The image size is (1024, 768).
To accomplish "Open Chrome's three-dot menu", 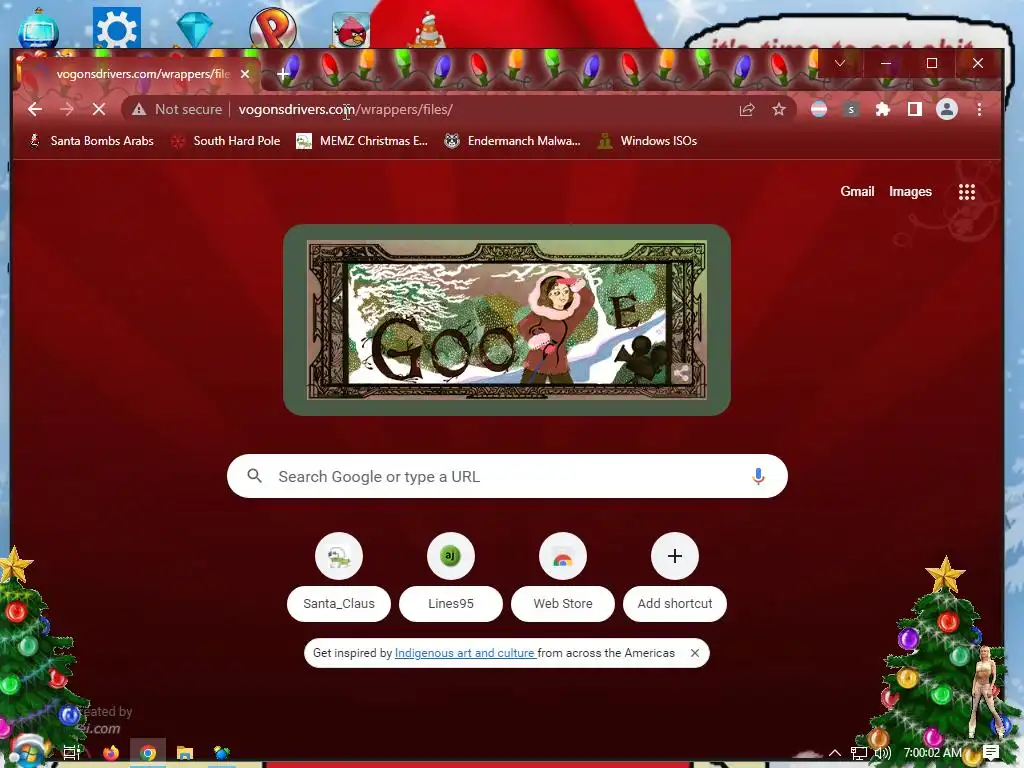I will tap(979, 110).
